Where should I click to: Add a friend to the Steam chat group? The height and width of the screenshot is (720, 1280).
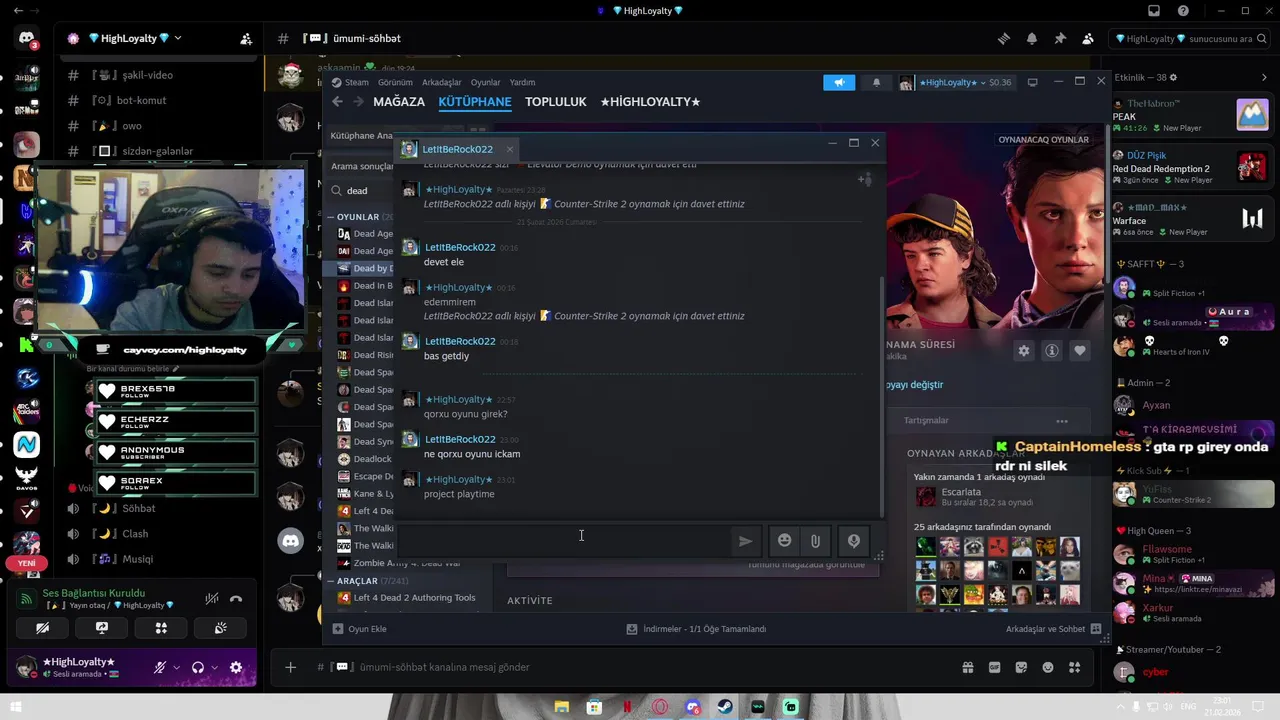point(865,180)
